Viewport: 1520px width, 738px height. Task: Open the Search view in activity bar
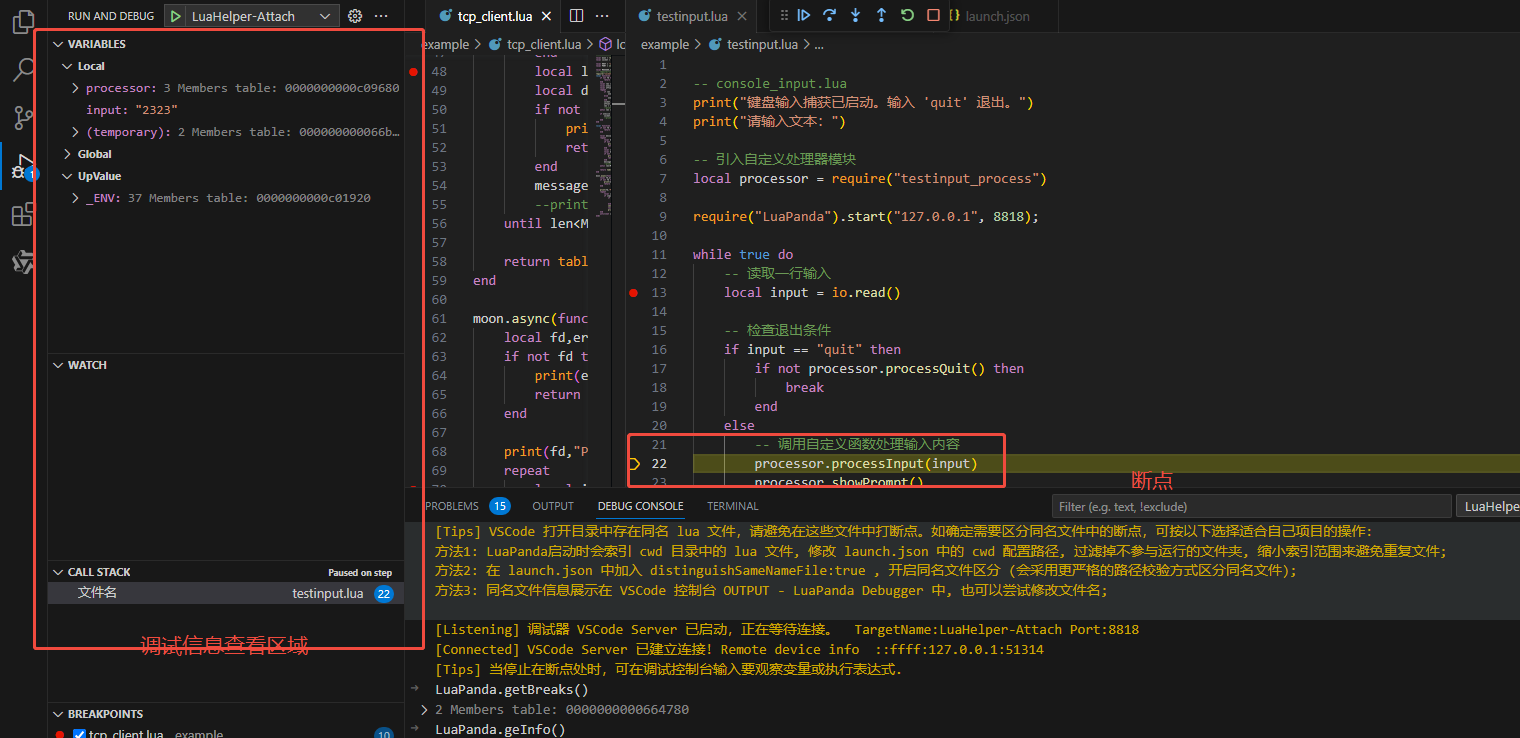coord(23,70)
